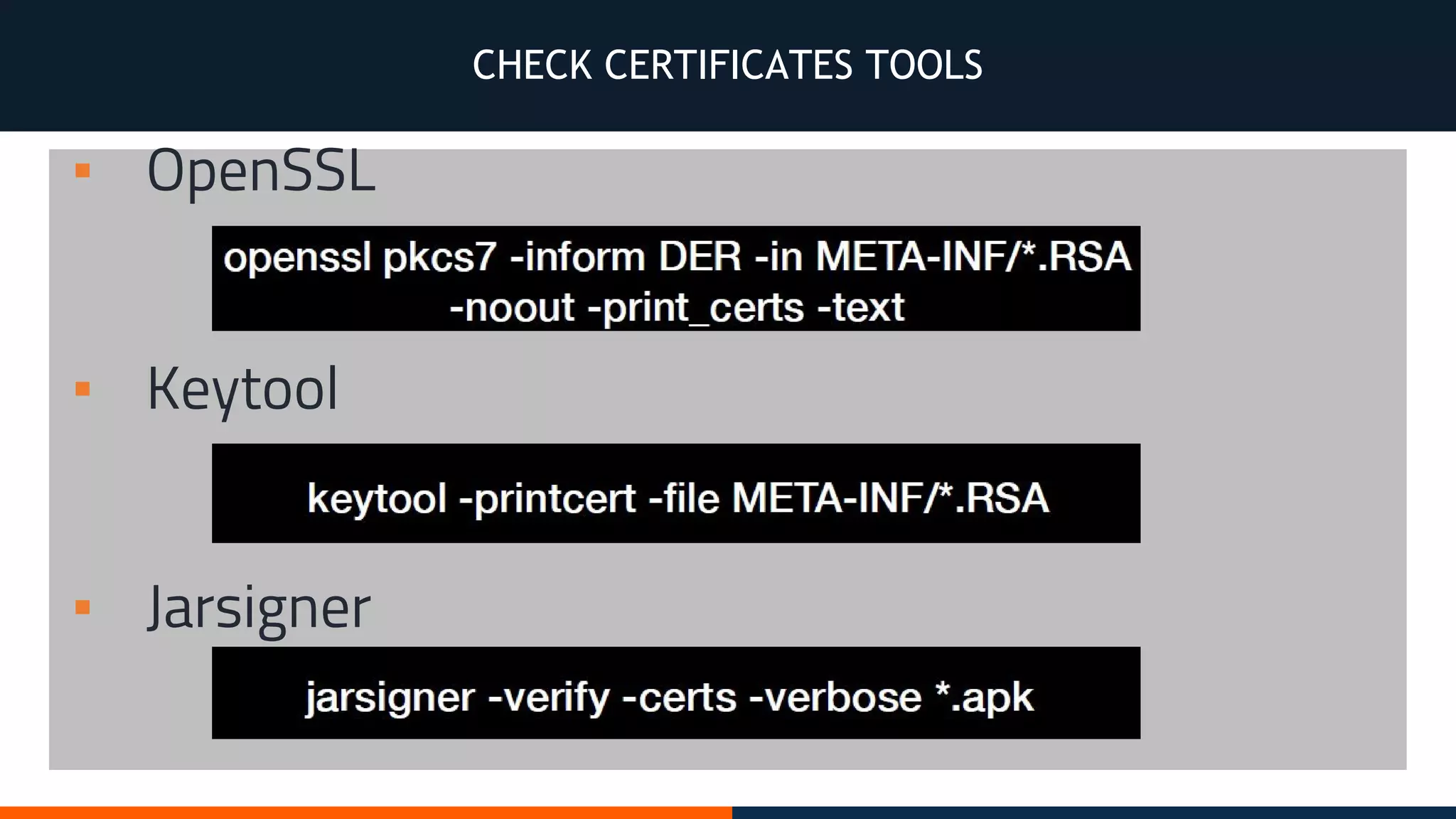1456x819 pixels.
Task: Click the word jarsigner in the command box
Action: point(390,697)
